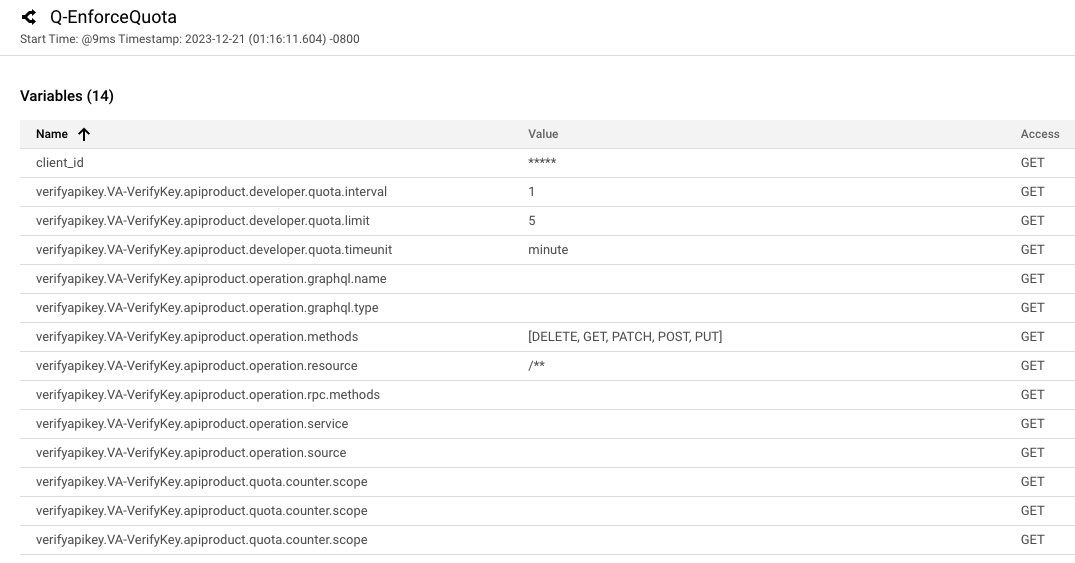Viewport: 1075px width, 563px height.
Task: Select the operation.graphql.type variable row
Action: [x=207, y=308]
